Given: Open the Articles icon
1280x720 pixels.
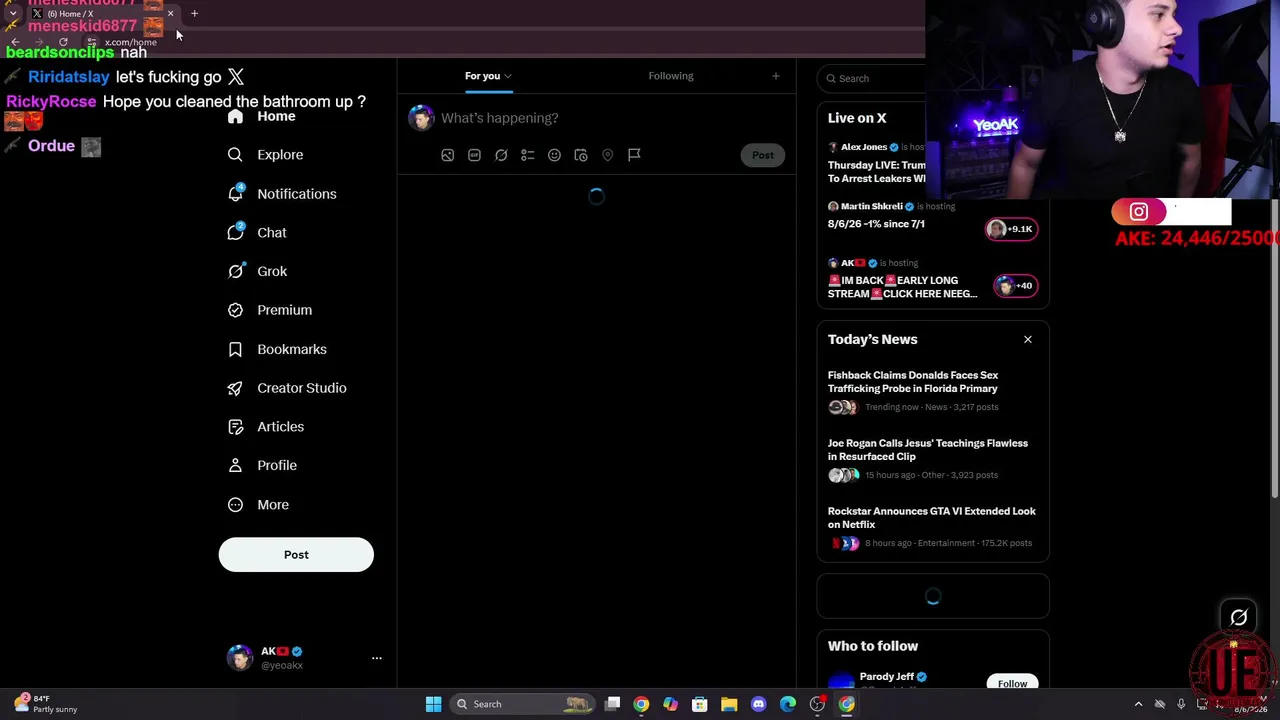Looking at the screenshot, I should click(235, 427).
